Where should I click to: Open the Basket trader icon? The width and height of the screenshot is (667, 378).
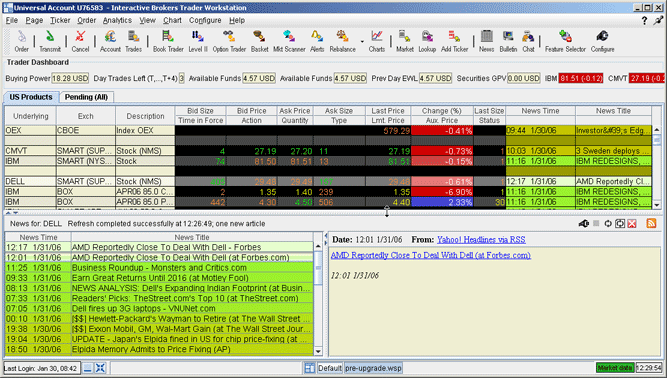(x=259, y=41)
